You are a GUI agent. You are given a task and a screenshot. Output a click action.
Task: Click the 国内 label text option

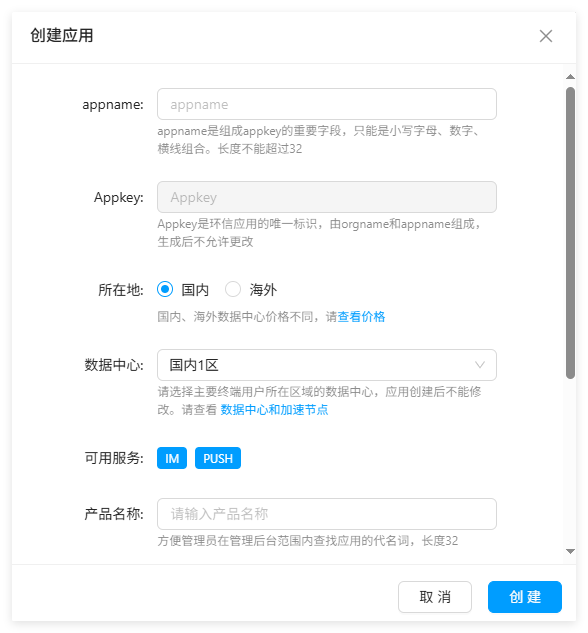(x=195, y=290)
